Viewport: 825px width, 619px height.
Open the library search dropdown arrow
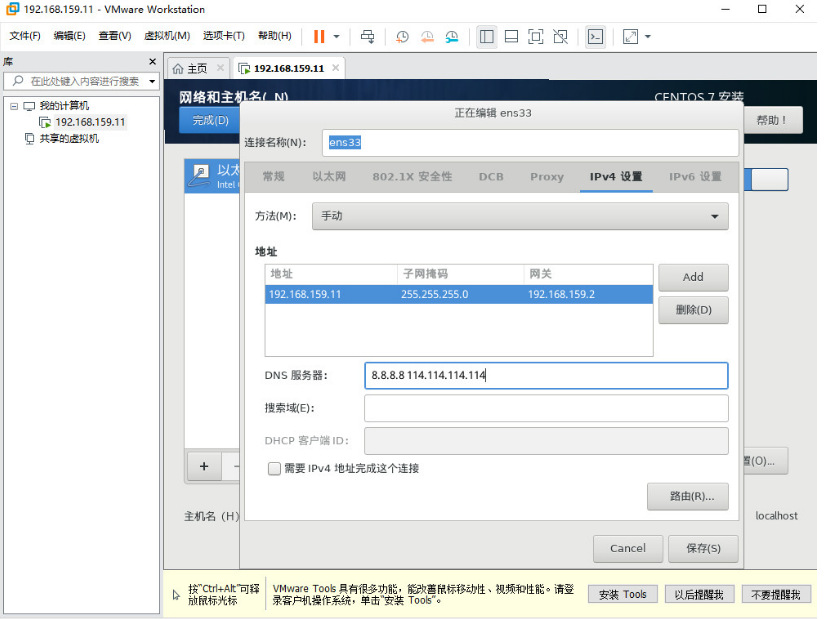(152, 82)
